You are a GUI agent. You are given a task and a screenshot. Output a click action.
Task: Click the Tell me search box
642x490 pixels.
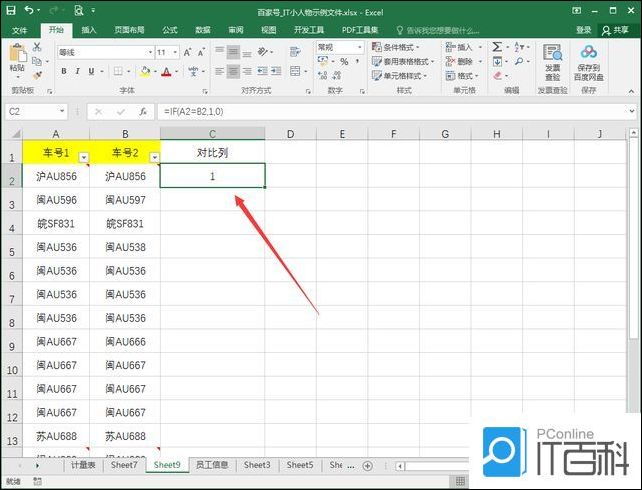pyautogui.click(x=438, y=30)
